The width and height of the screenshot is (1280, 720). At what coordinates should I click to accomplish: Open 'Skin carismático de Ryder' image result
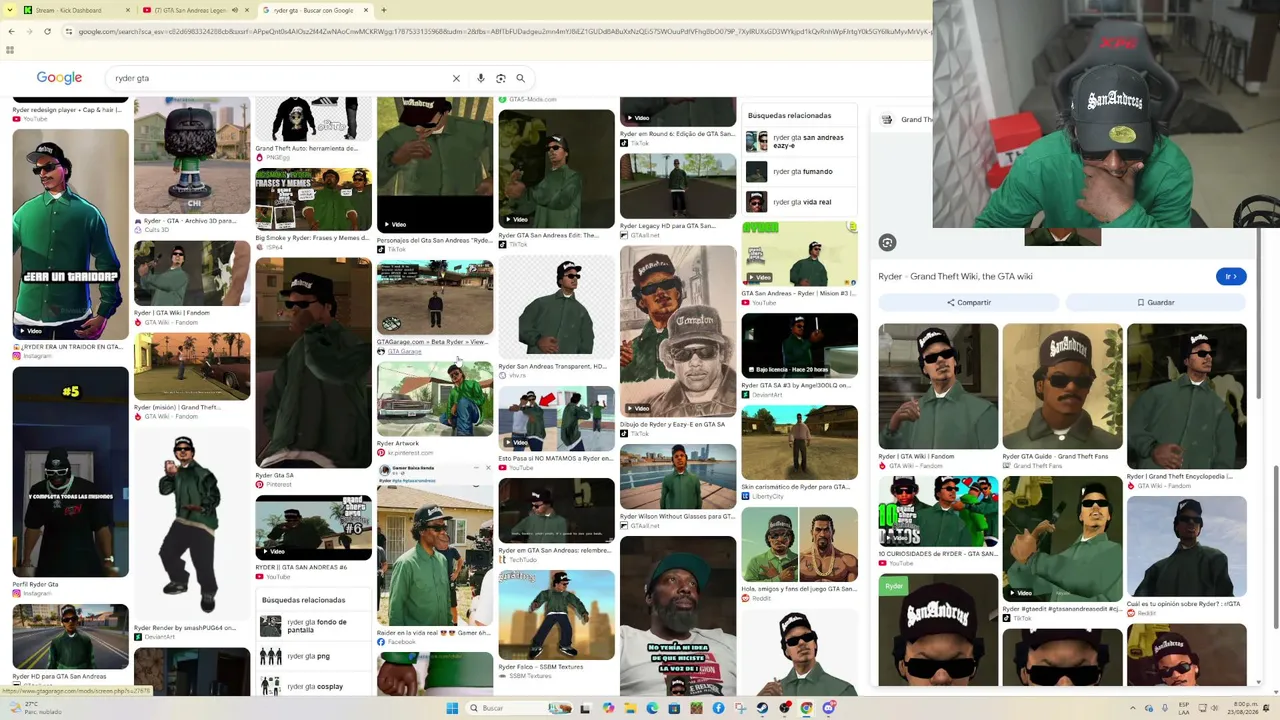click(799, 442)
